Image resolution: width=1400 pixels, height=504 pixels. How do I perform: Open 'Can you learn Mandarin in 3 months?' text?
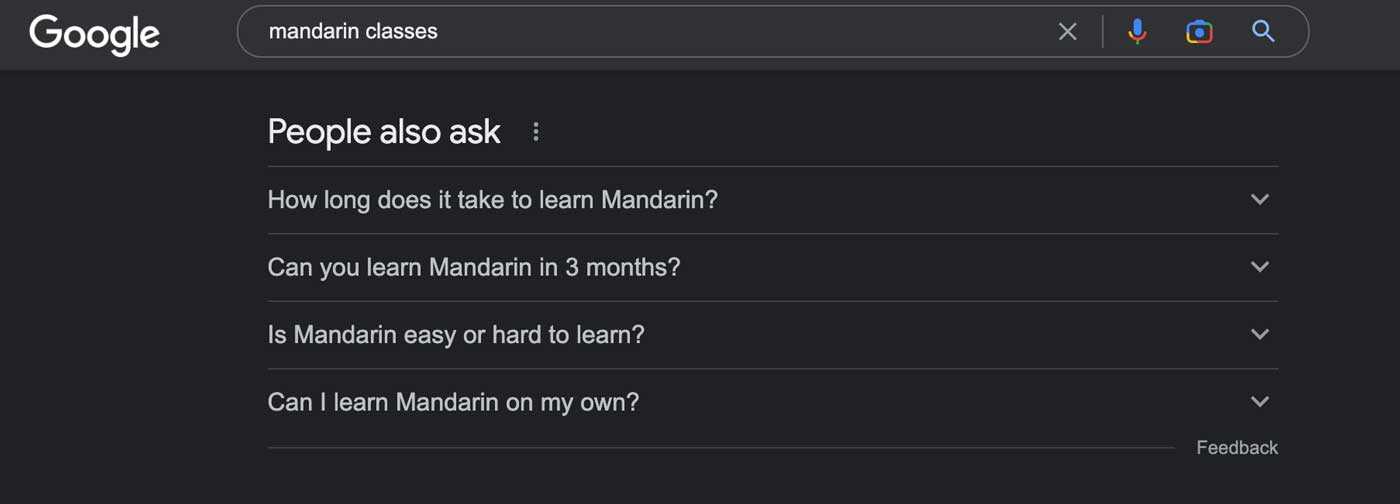point(474,268)
